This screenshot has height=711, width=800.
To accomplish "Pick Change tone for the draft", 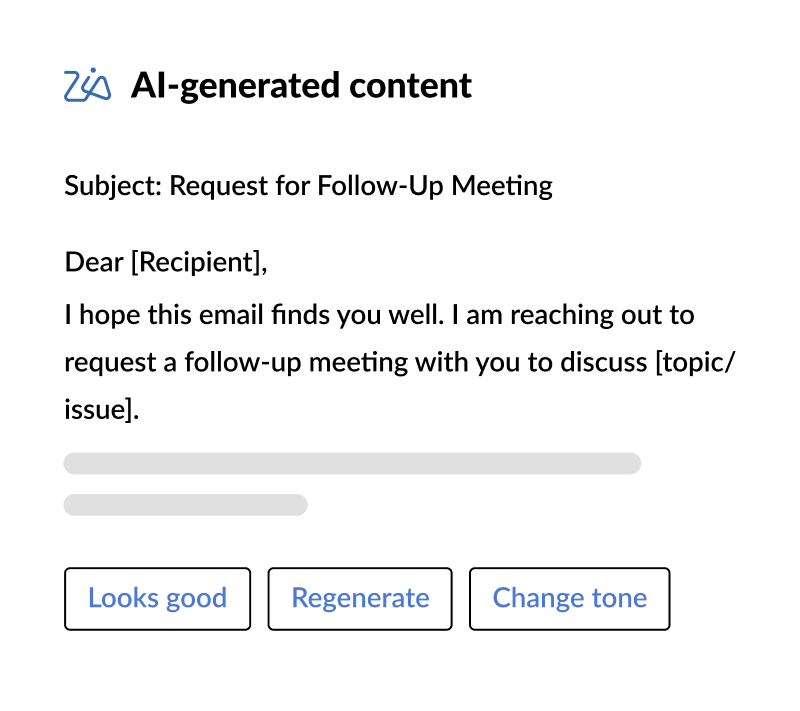I will (569, 598).
